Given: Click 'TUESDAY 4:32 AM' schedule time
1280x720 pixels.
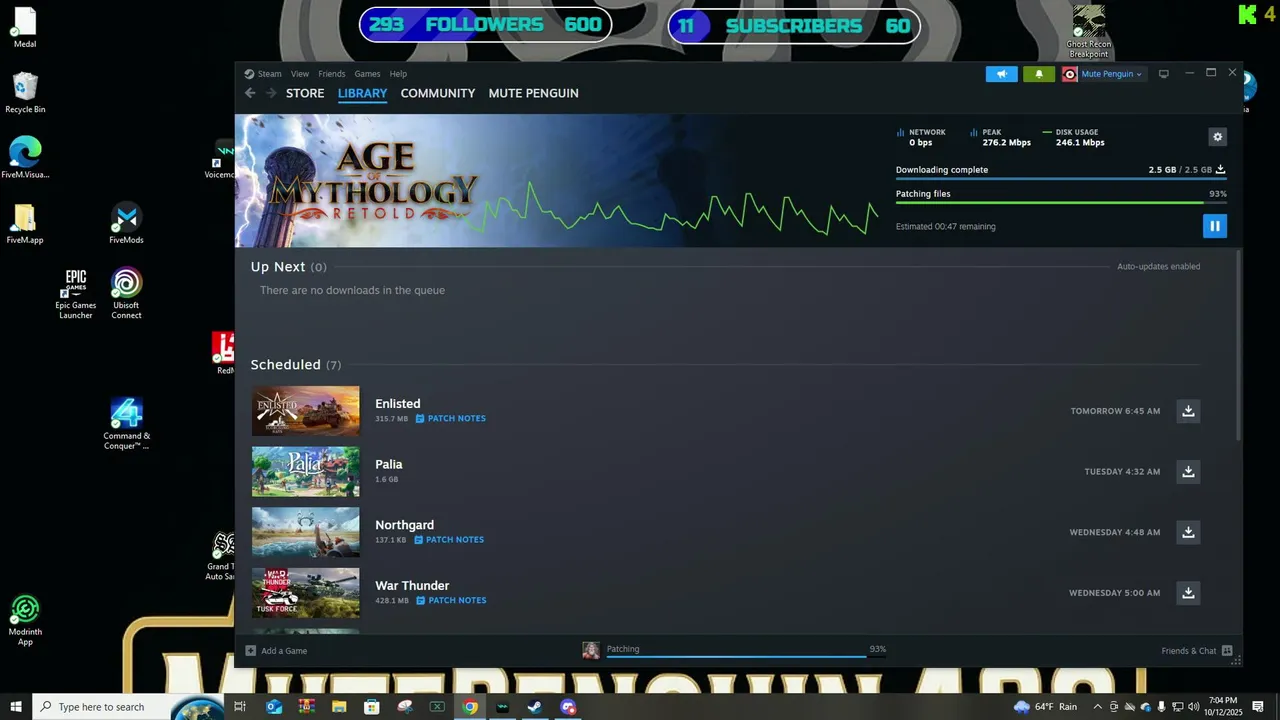Looking at the screenshot, I should pyautogui.click(x=1122, y=472).
